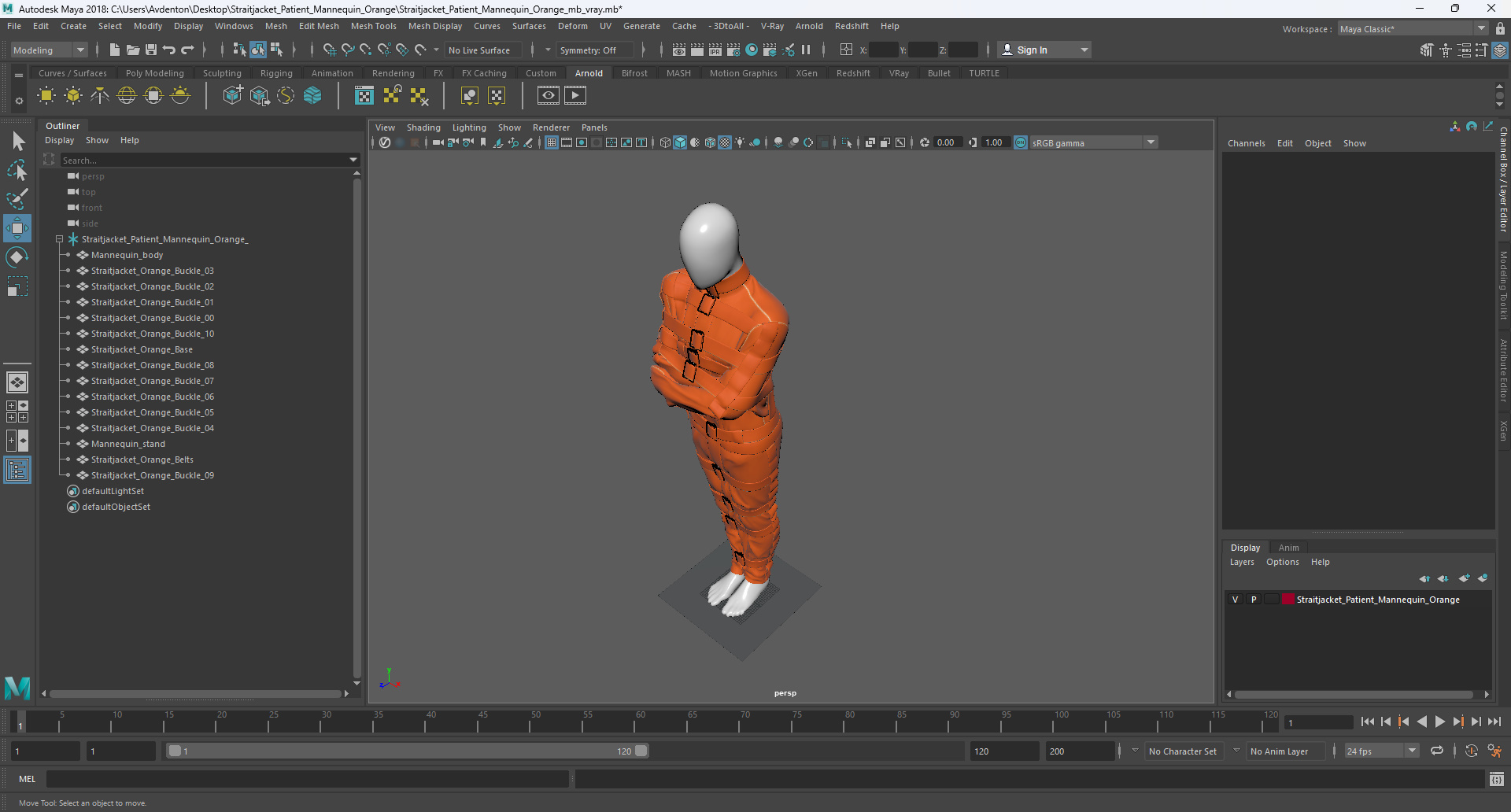The image size is (1511, 812).
Task: Open the Mesh Tools menu
Action: (373, 26)
